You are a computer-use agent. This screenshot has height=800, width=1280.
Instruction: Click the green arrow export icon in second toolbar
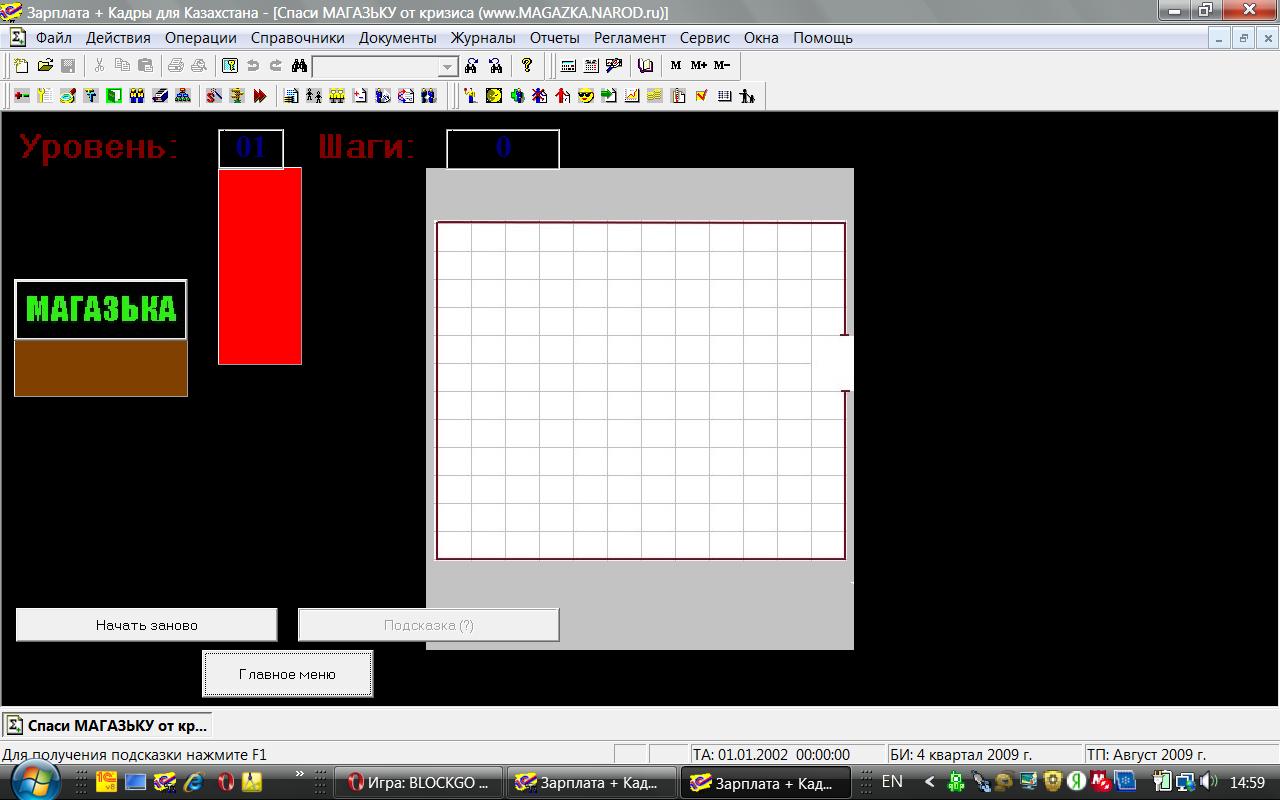point(608,96)
